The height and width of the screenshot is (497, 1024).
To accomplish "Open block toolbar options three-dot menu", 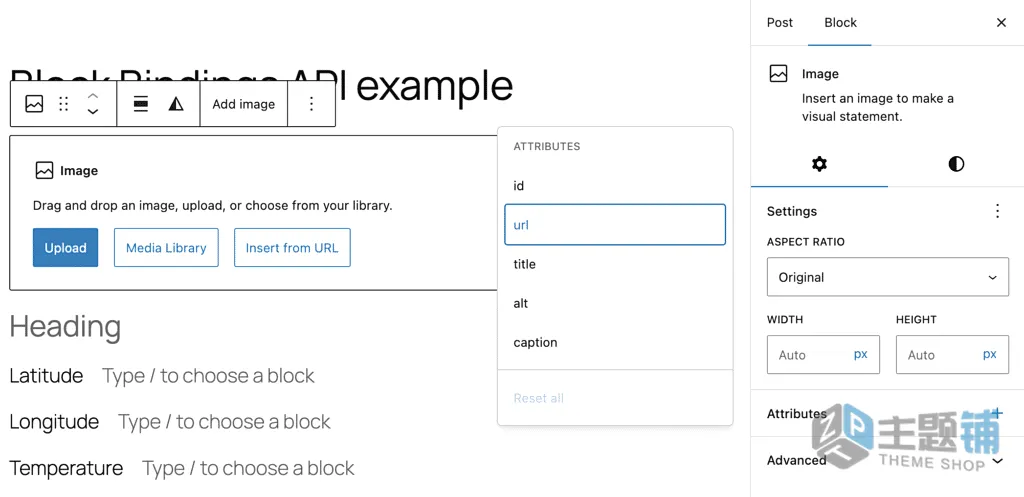I will tap(312, 104).
